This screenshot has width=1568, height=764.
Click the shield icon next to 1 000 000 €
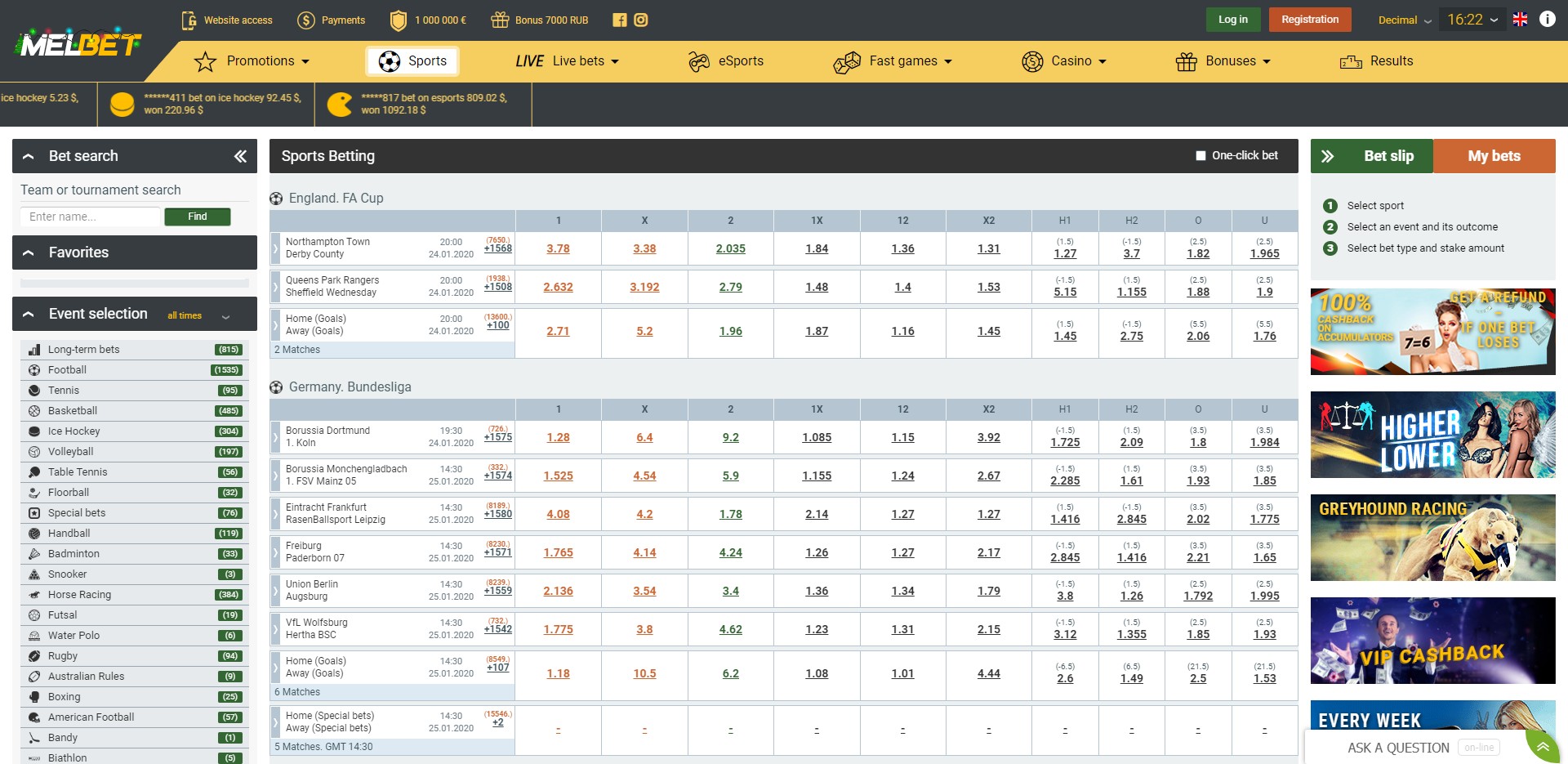pos(399,20)
